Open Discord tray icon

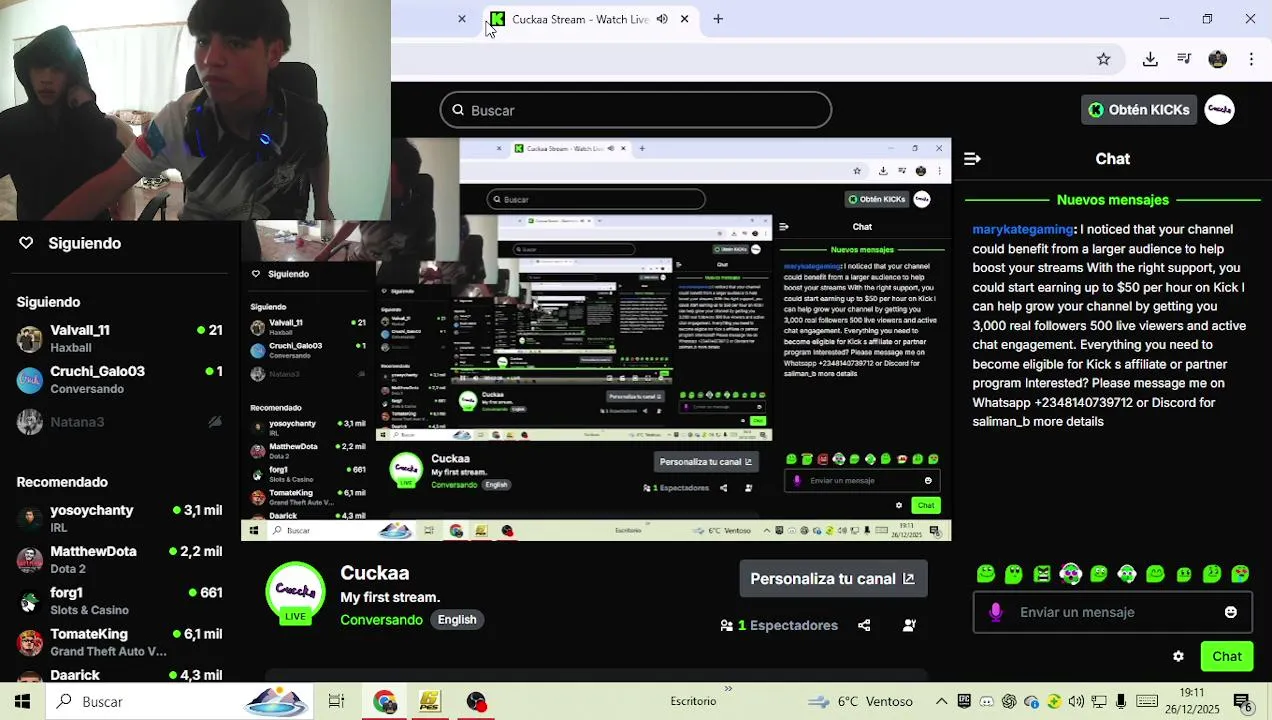986,701
